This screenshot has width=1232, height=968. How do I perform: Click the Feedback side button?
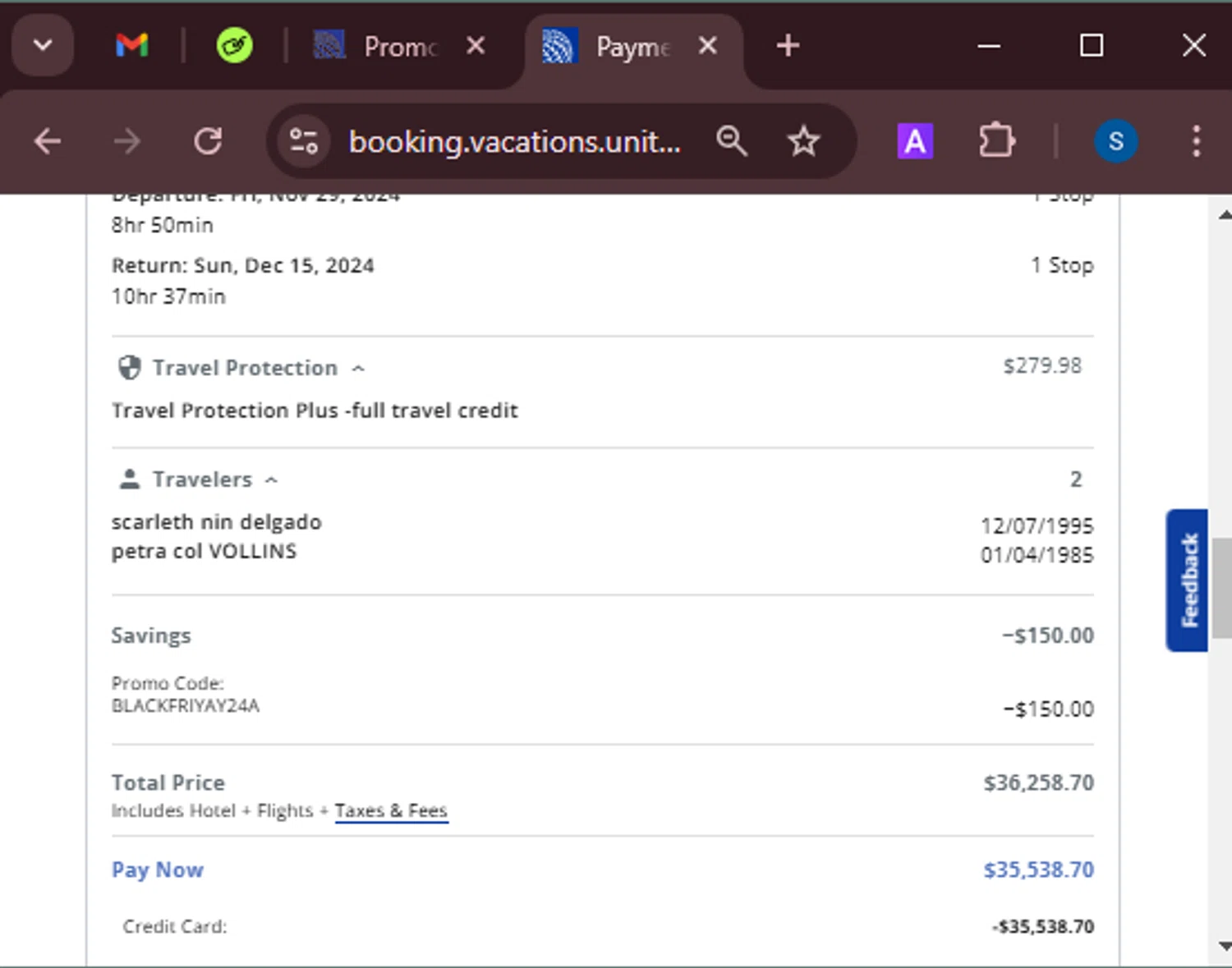1188,580
